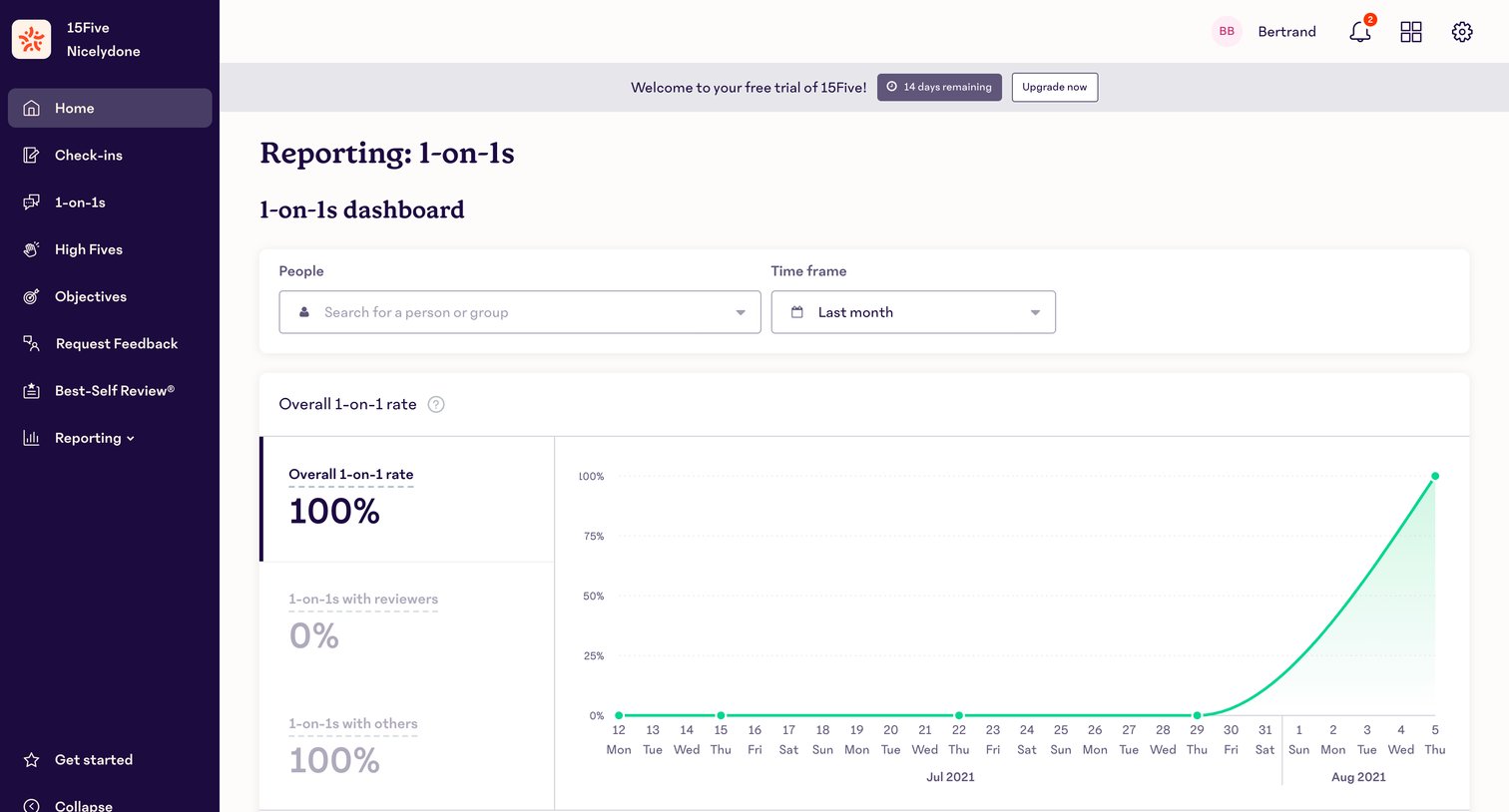
Task: Click the Aug 2021 axis label
Action: (x=1358, y=777)
